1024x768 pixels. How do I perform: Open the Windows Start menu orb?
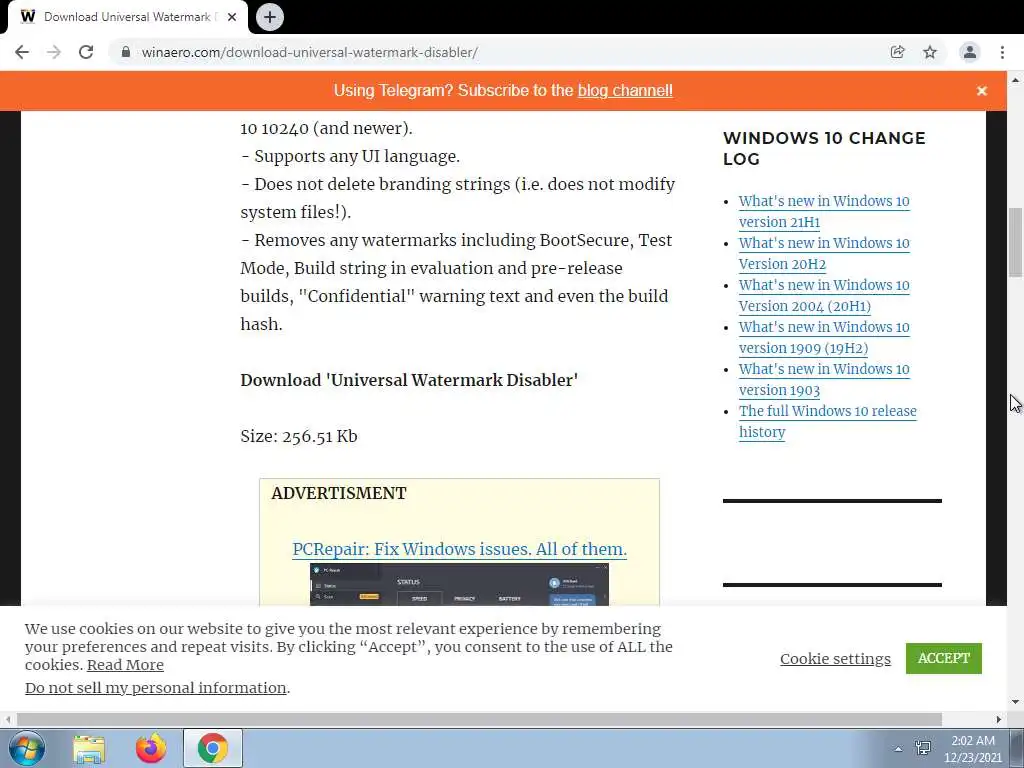pyautogui.click(x=26, y=748)
